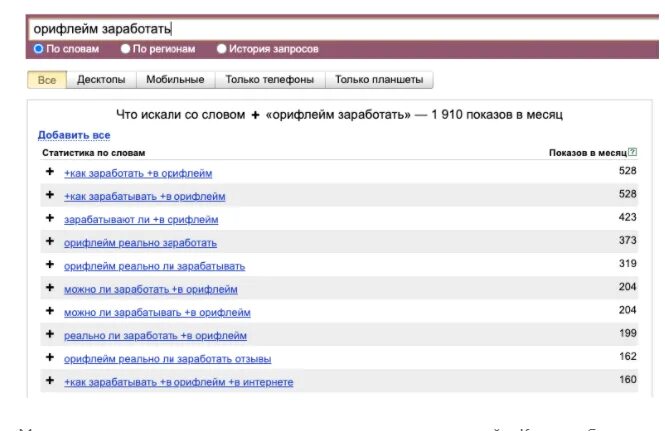This screenshot has height=431, width=665.
Task: Click plus next to "орифлейм реально ли зарабатывать"
Action: [x=50, y=264]
